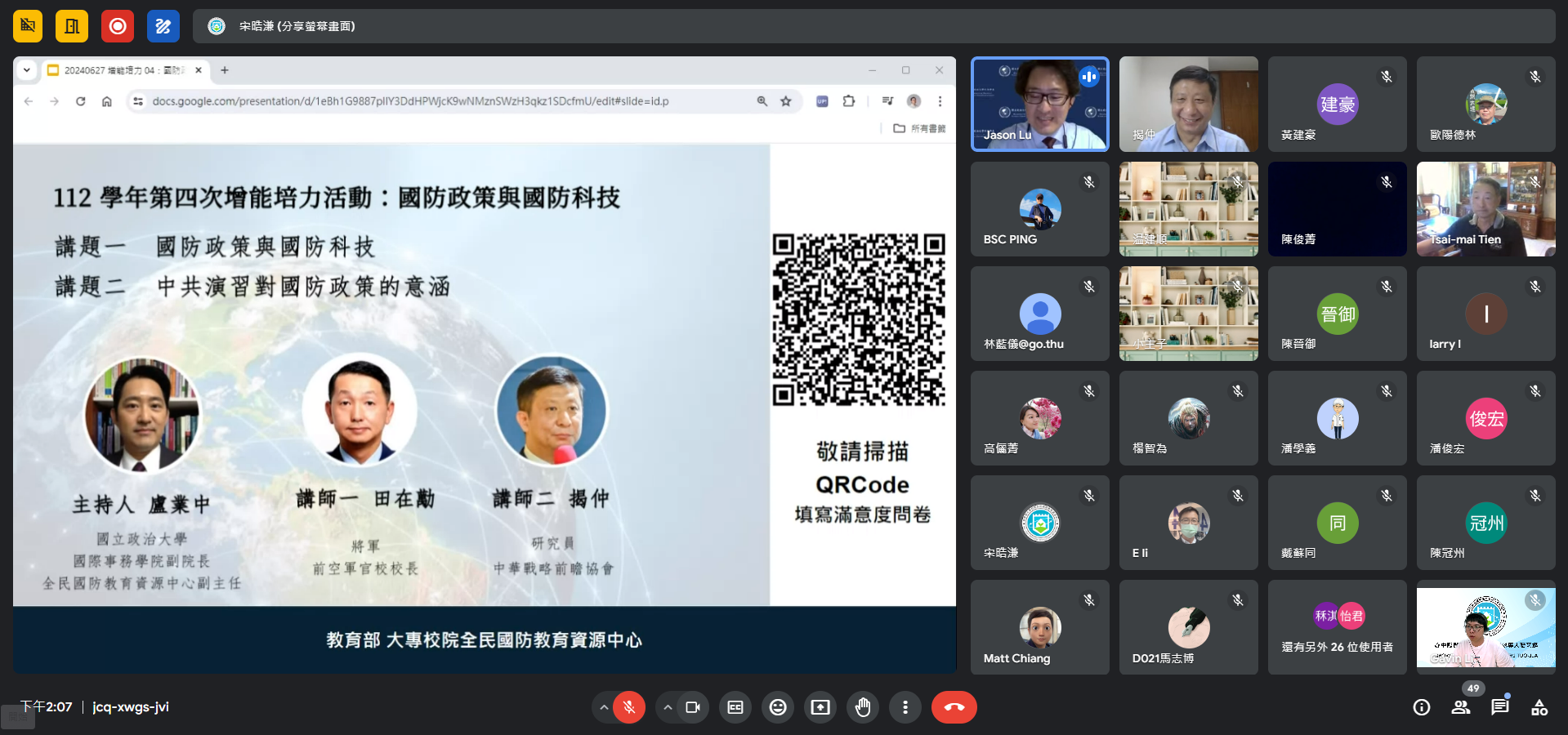Click the D021馬志博 participant tile

(1189, 627)
